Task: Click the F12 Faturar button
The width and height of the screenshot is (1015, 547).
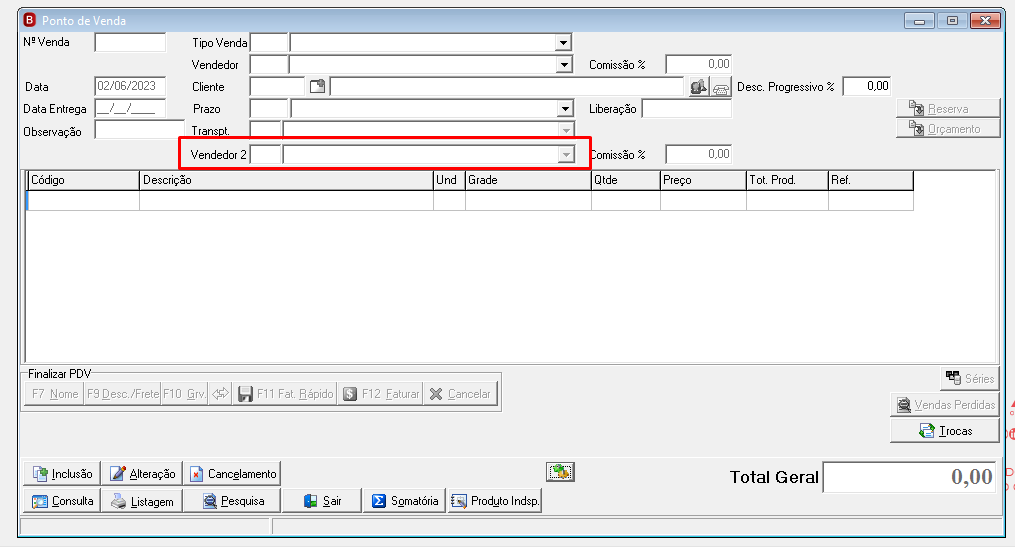Action: [x=380, y=394]
